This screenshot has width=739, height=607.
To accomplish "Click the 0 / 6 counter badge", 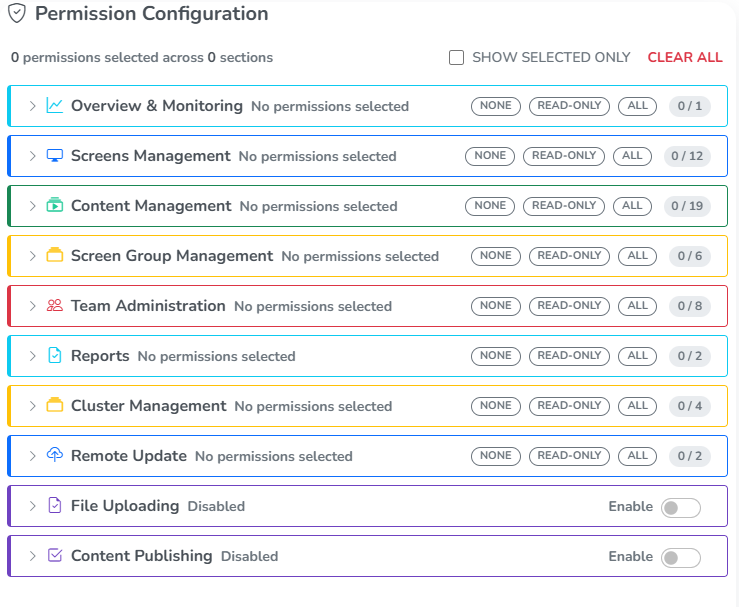I will pos(690,256).
